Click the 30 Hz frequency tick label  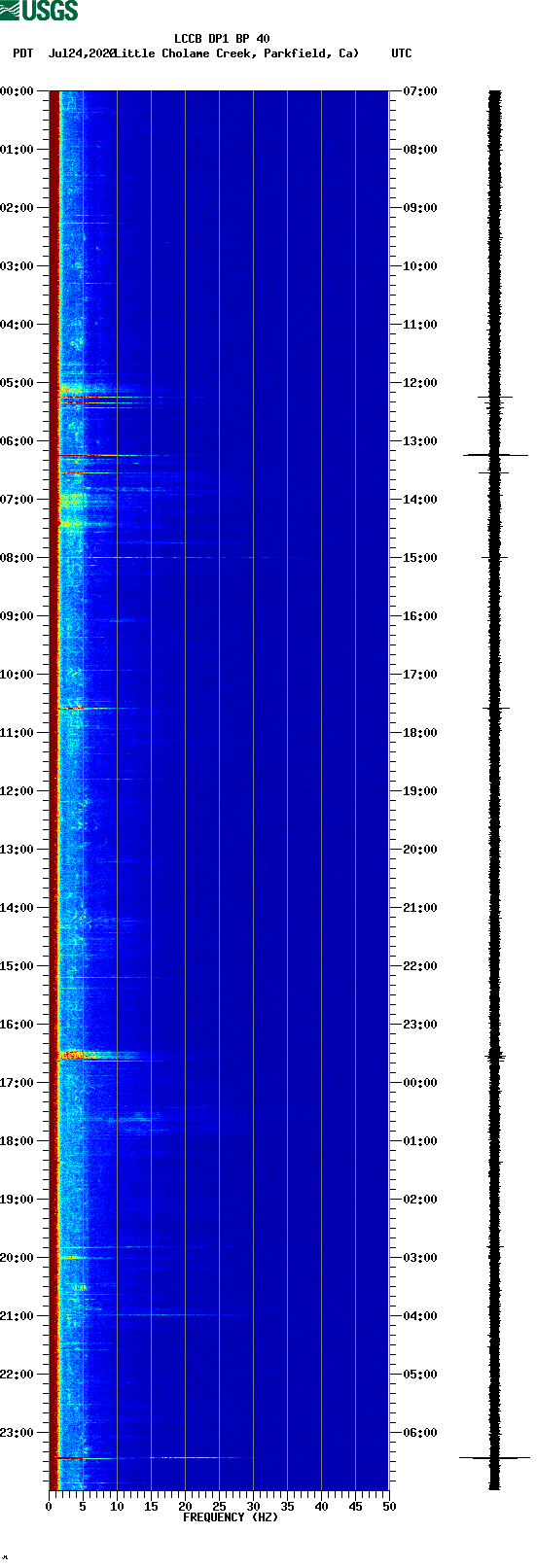click(253, 1507)
